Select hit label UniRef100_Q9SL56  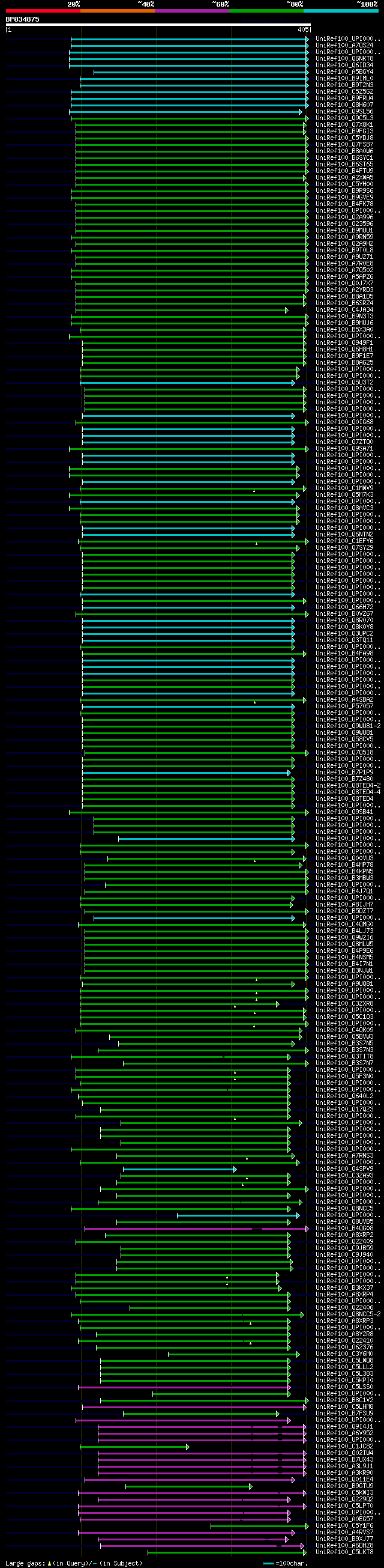(344, 111)
